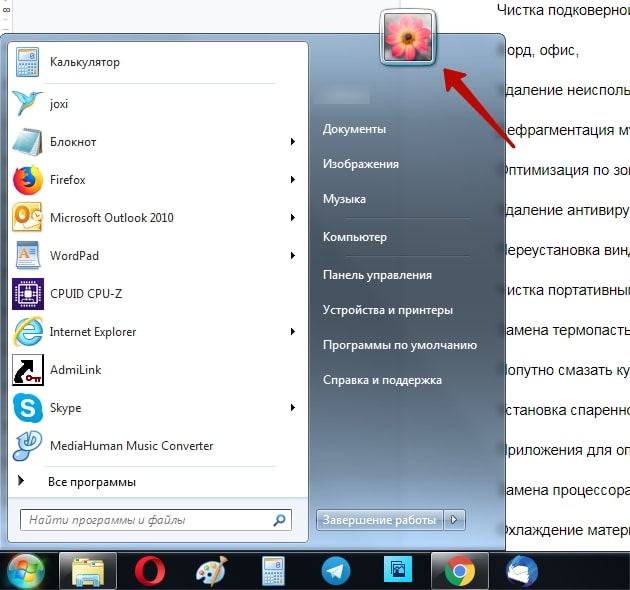Expand Блокнот recent files arrow
Image resolution: width=630 pixels, height=590 pixels.
point(293,141)
